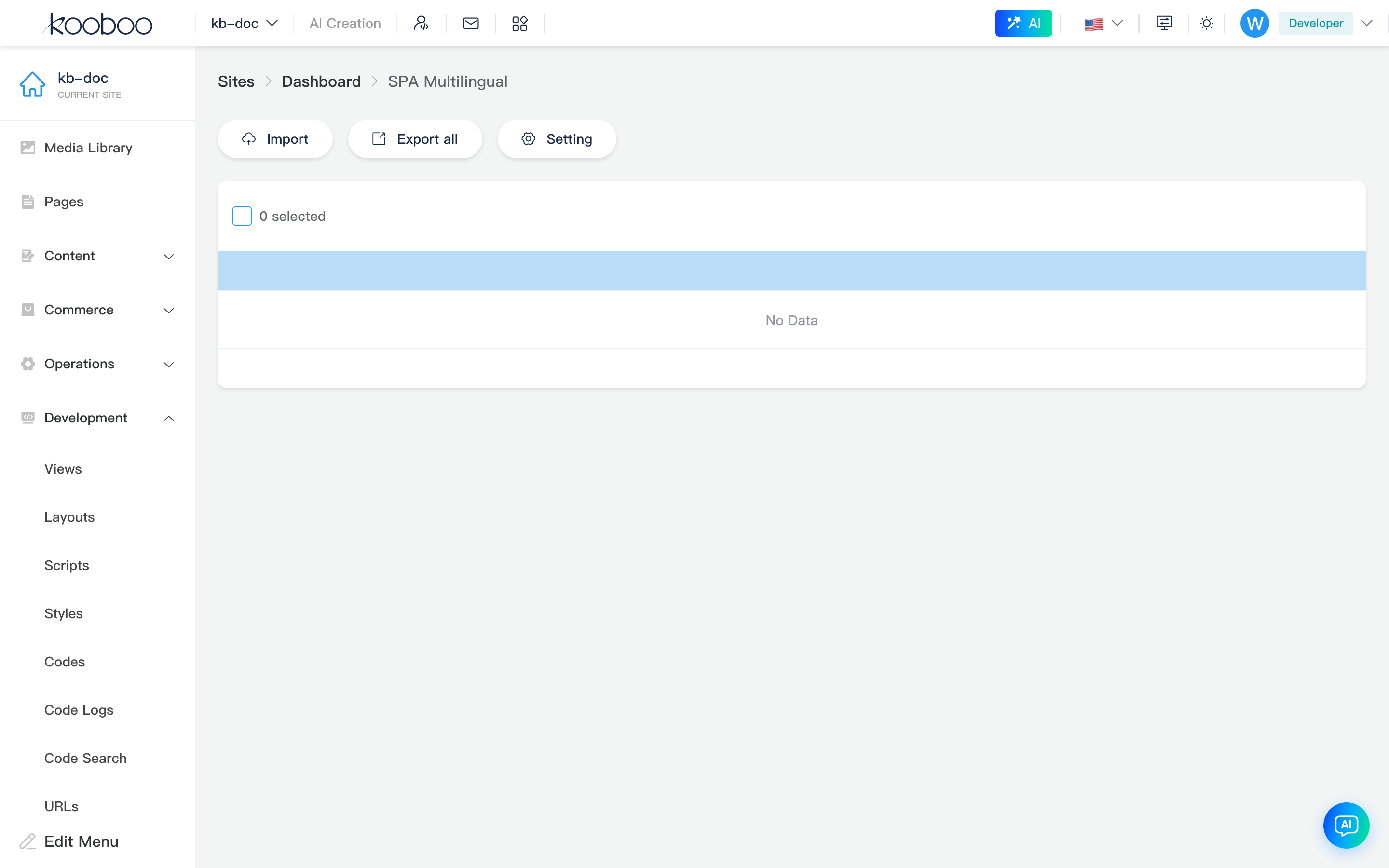Screen dimensions: 1389x868
Task: Toggle the select-all checkbox
Action: [242, 217]
